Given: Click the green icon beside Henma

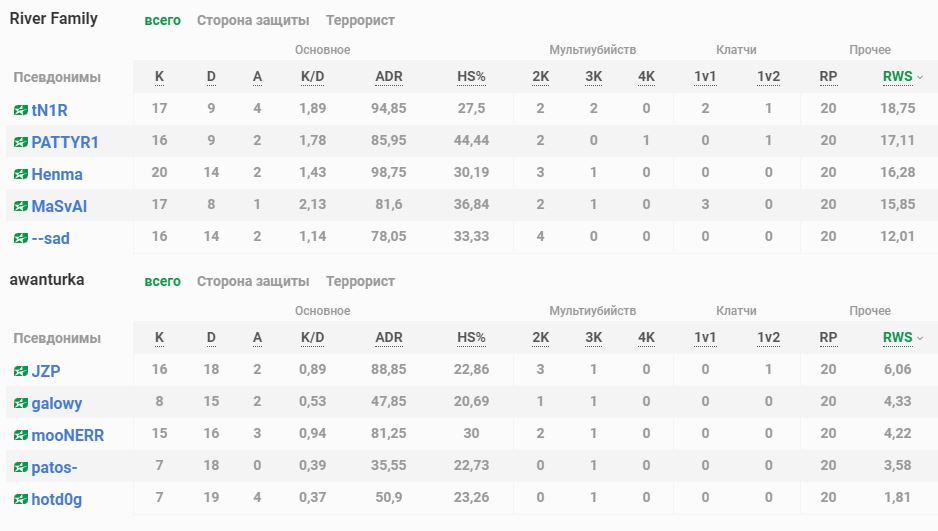Looking at the screenshot, I should tap(21, 174).
